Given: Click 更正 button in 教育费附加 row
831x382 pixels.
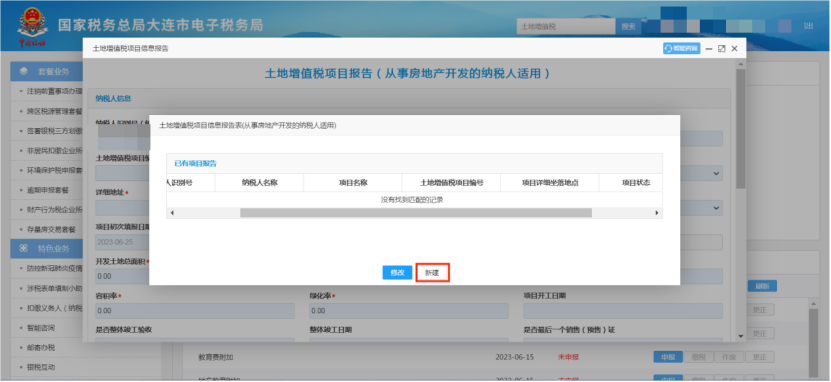Looking at the screenshot, I should [760, 357].
